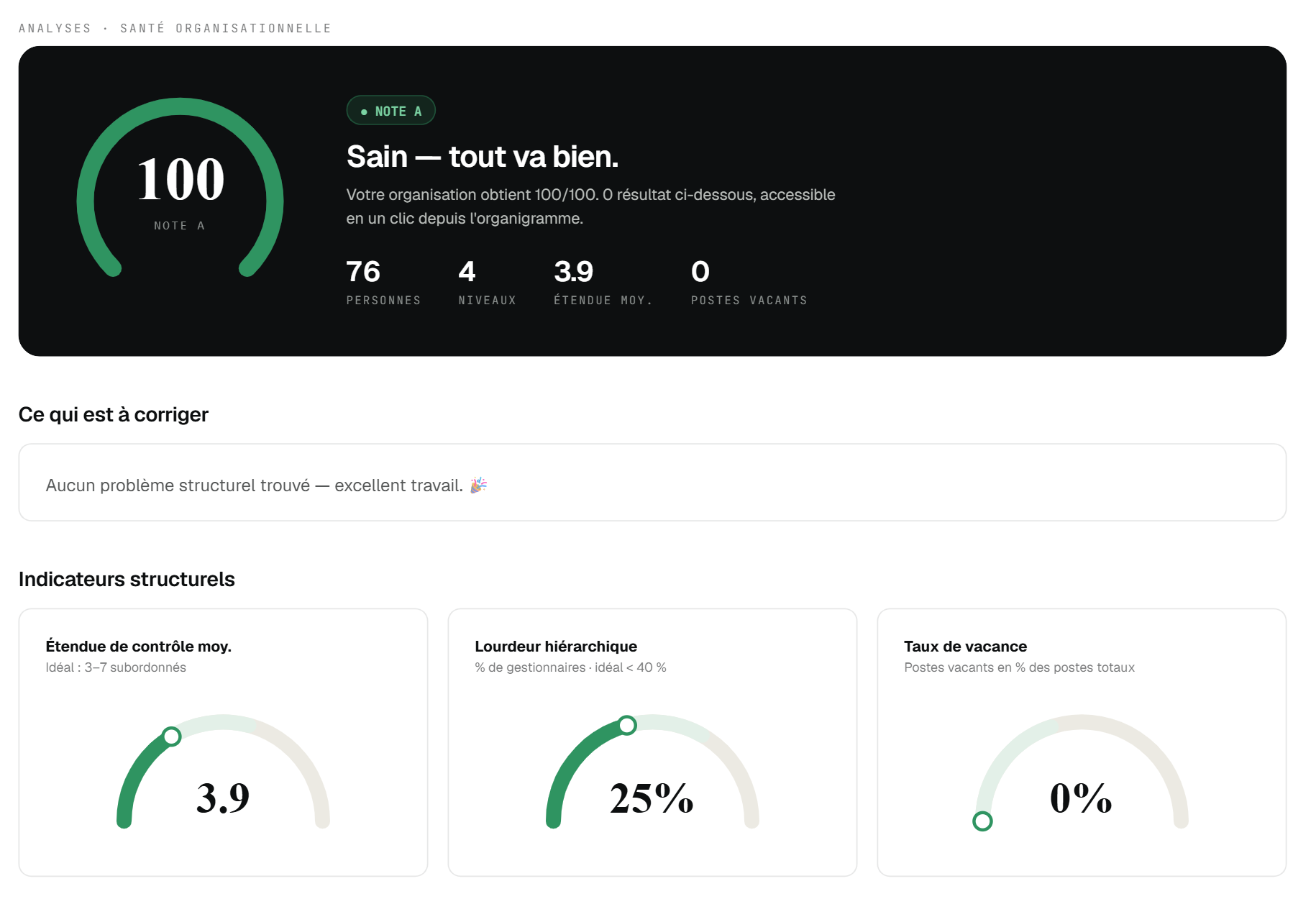Select the 3.9 Étendue moy. statistic
Viewport: 1316px width, 917px height.
(603, 281)
